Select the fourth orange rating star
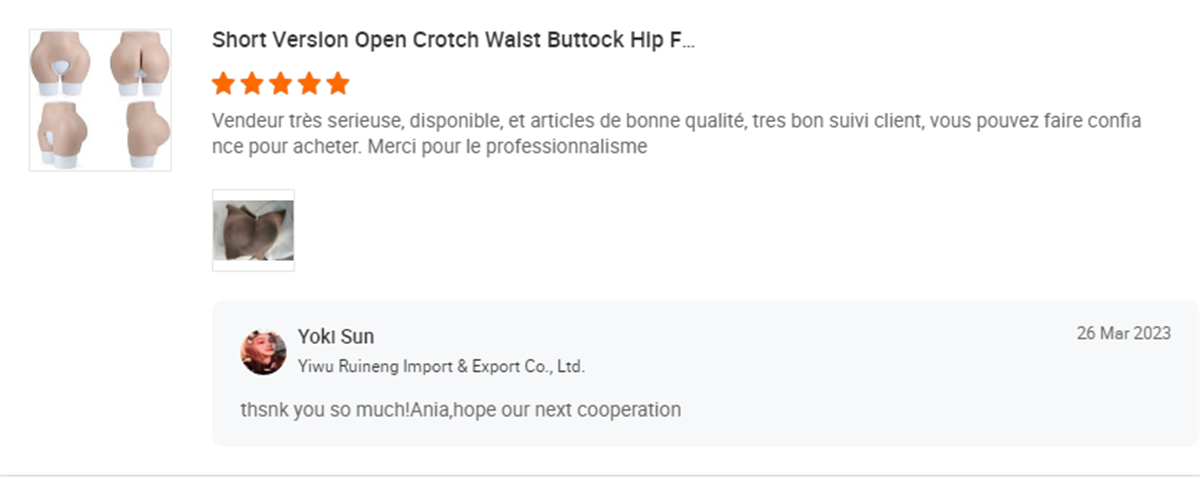Screen dimensions: 1200x478 coord(309,83)
